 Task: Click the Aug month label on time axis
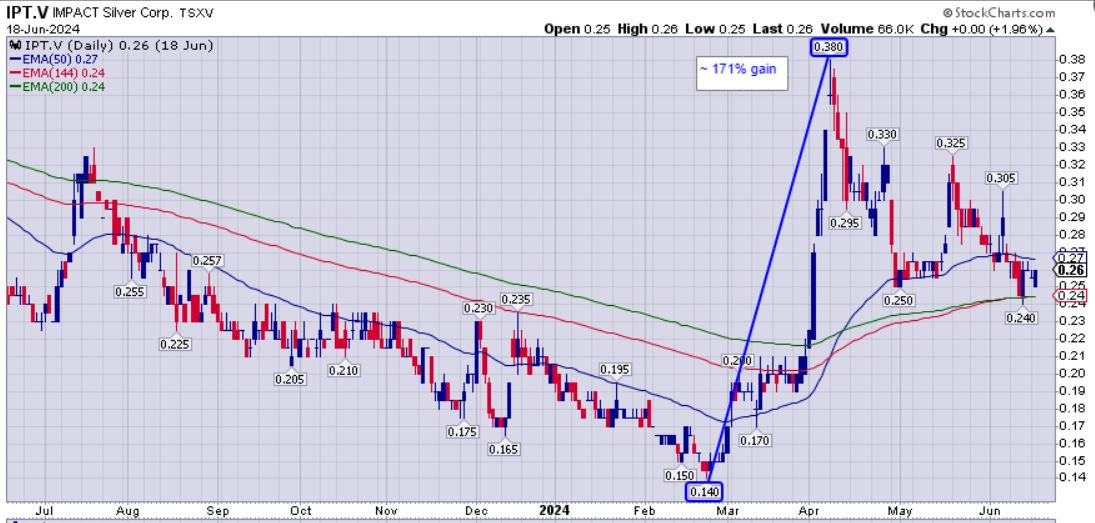pyautogui.click(x=128, y=511)
